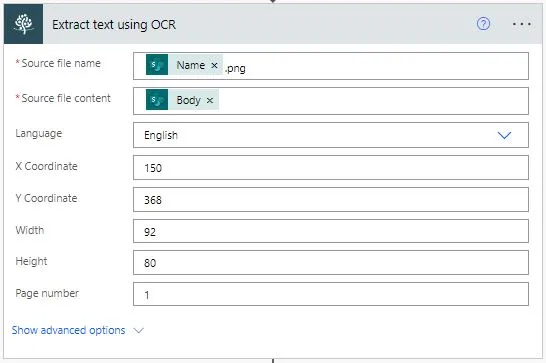Click the Language label
This screenshot has height=363, width=546.
(x=39, y=133)
